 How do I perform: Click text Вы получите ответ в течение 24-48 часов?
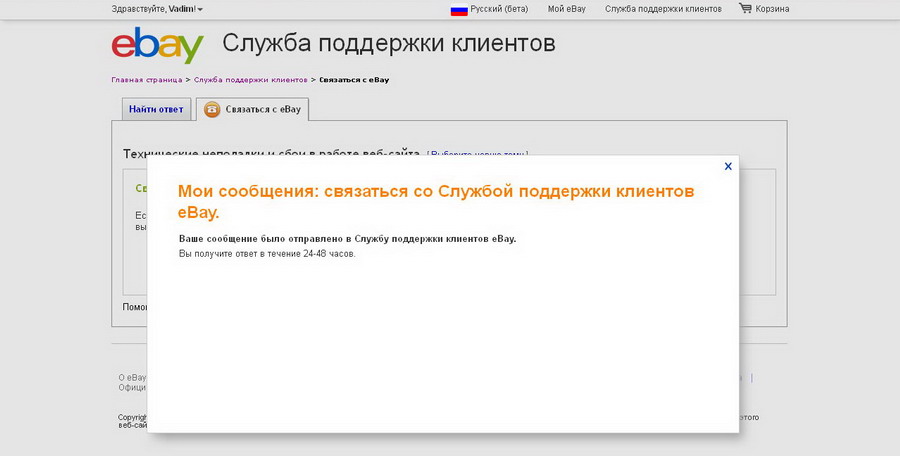(x=267, y=254)
